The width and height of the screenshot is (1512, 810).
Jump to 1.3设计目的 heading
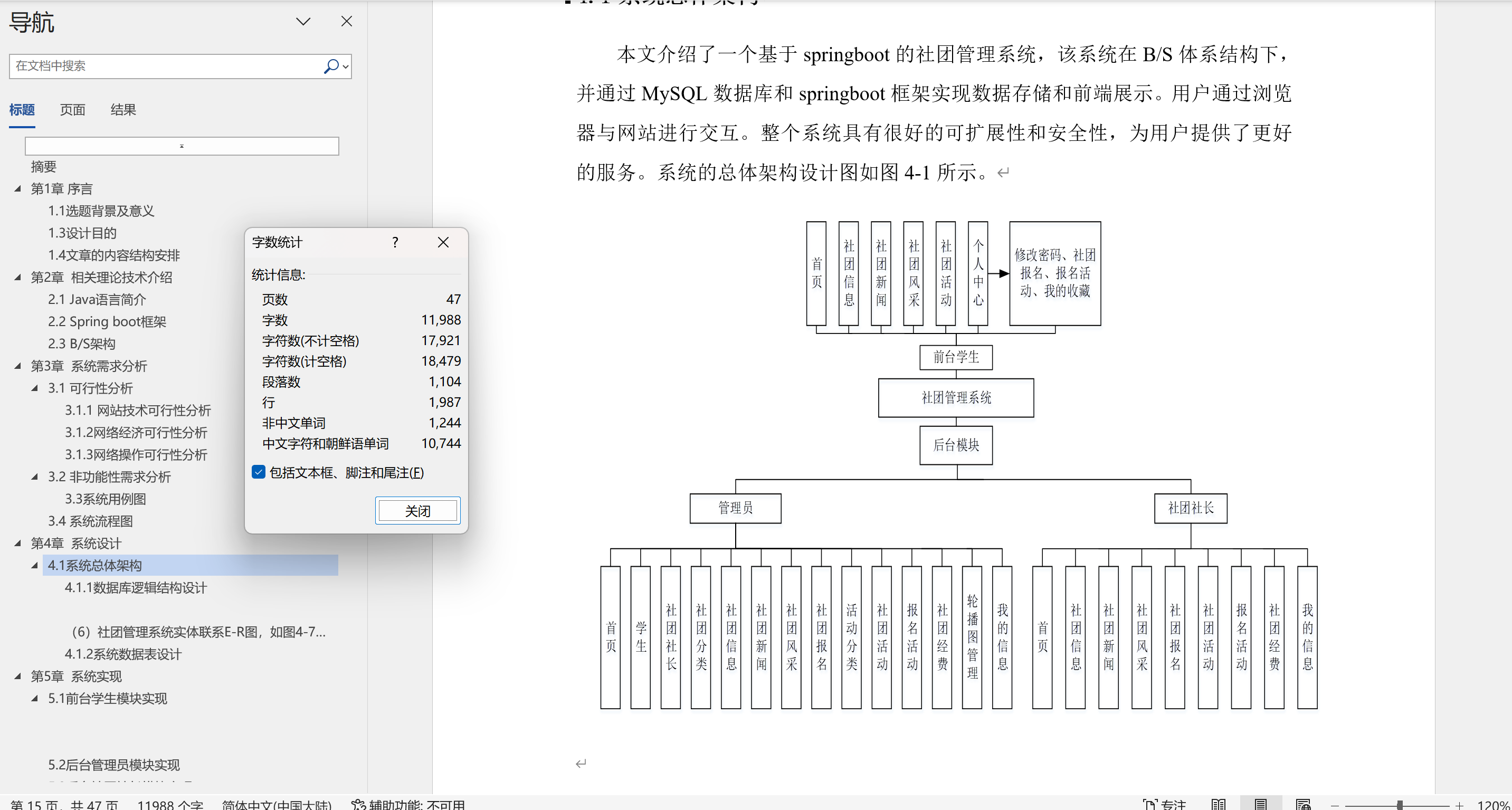(x=82, y=233)
